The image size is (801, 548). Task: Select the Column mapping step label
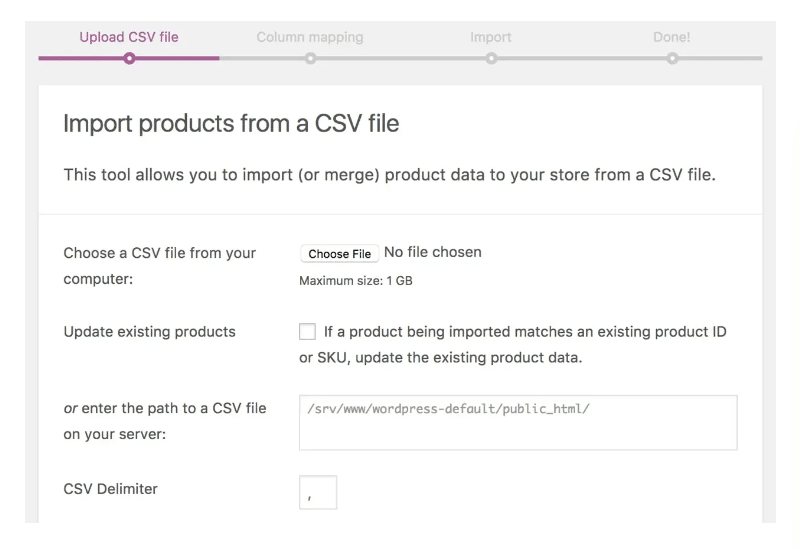[x=310, y=37]
